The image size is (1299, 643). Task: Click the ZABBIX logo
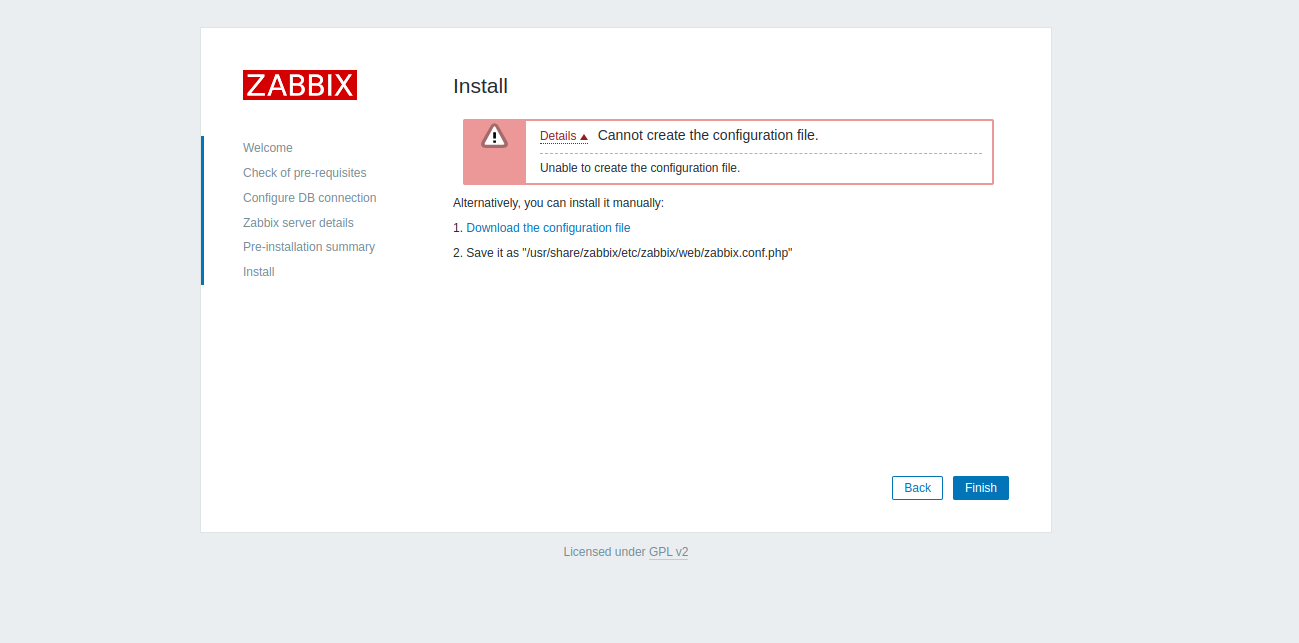[x=299, y=85]
